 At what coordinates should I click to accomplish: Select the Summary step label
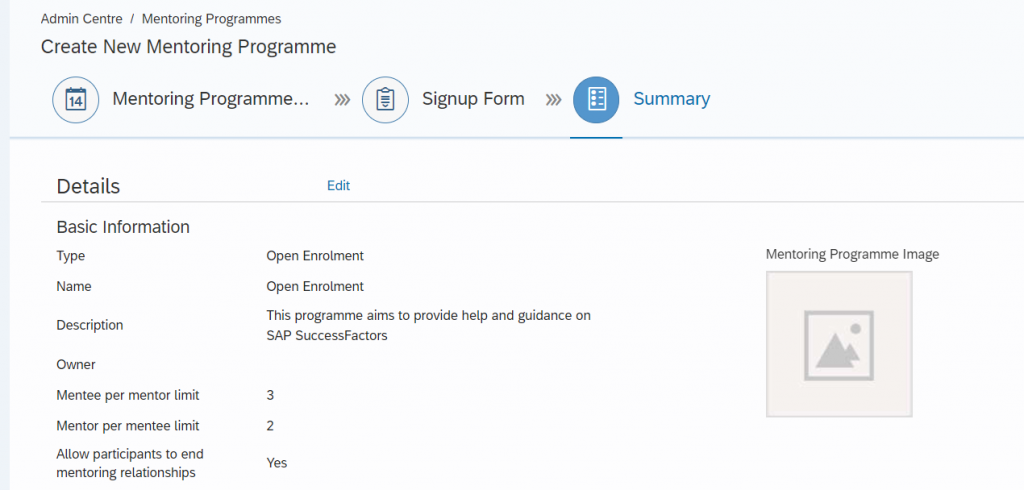tap(672, 99)
